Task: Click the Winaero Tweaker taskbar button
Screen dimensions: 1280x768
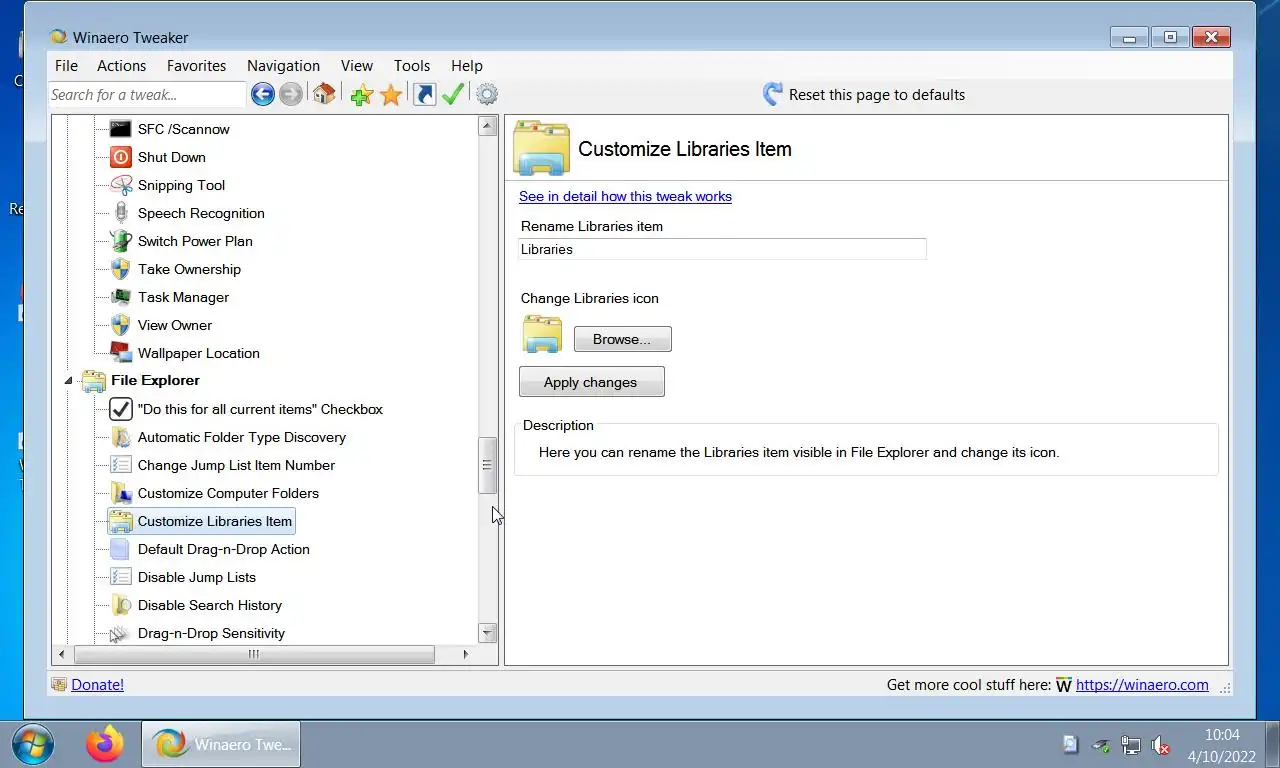Action: [x=221, y=744]
